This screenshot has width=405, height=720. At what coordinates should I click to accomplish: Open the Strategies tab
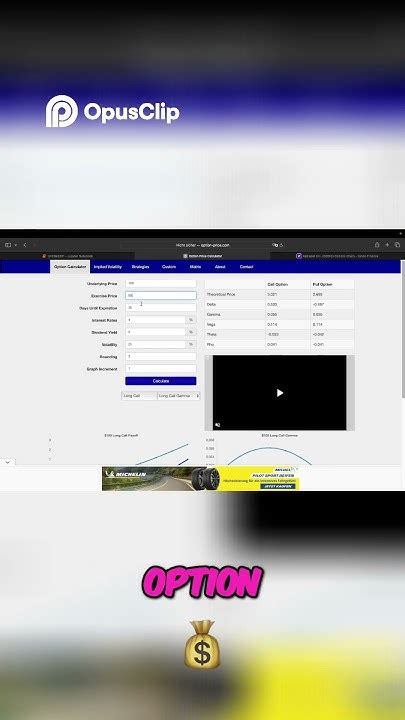pyautogui.click(x=141, y=267)
